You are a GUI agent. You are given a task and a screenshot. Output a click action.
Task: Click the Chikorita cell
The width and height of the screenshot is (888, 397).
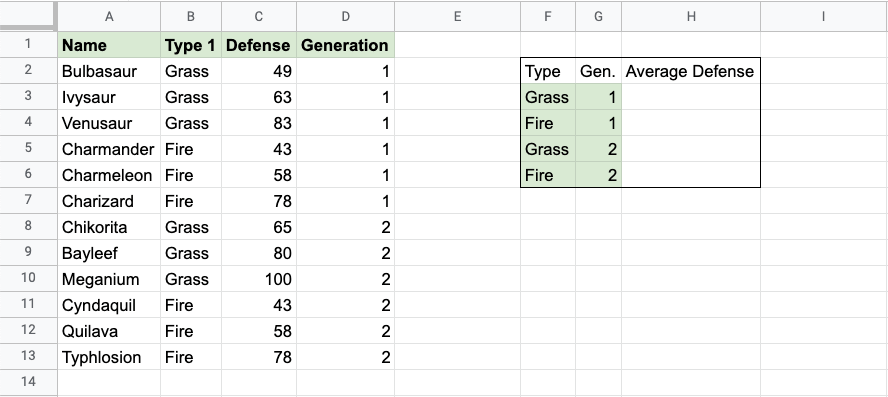tap(109, 227)
